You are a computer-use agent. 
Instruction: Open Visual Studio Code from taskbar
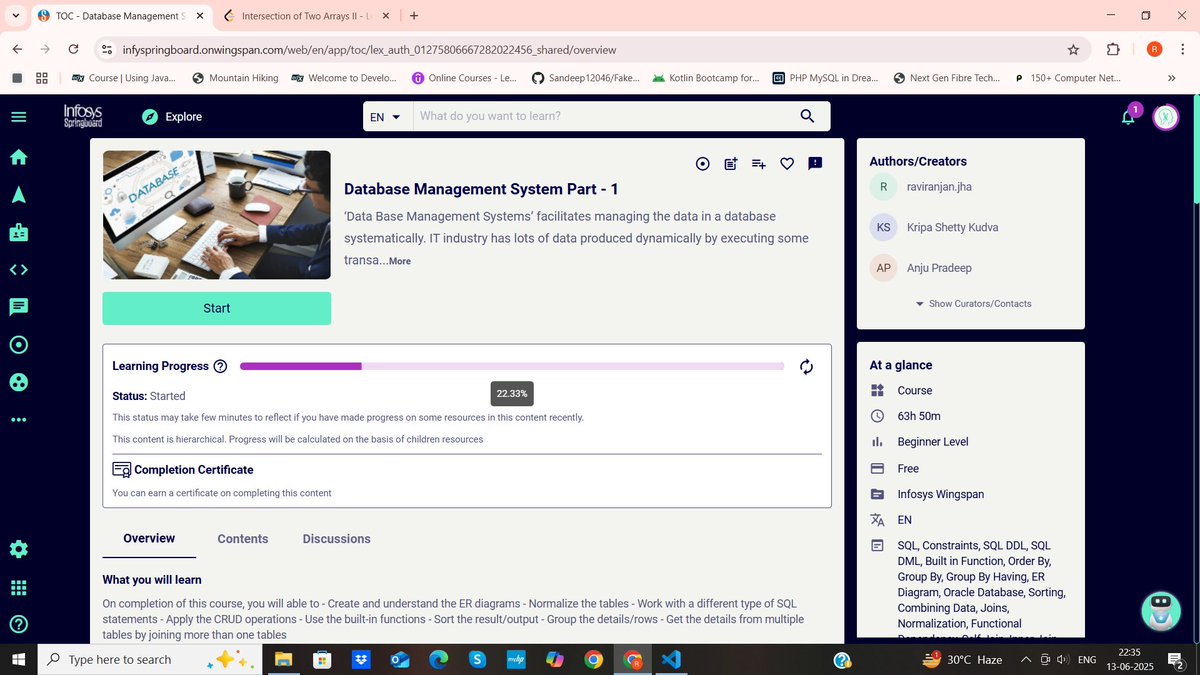point(671,659)
